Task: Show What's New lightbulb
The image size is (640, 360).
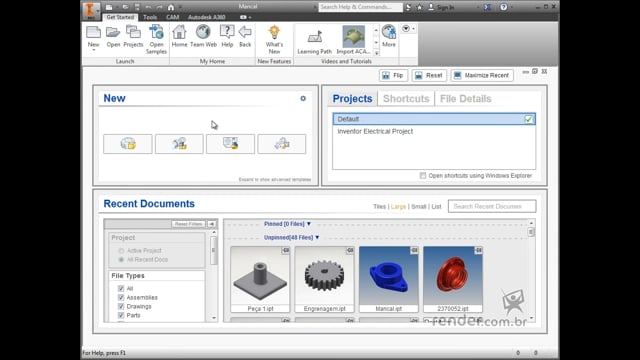Action: click(x=274, y=39)
